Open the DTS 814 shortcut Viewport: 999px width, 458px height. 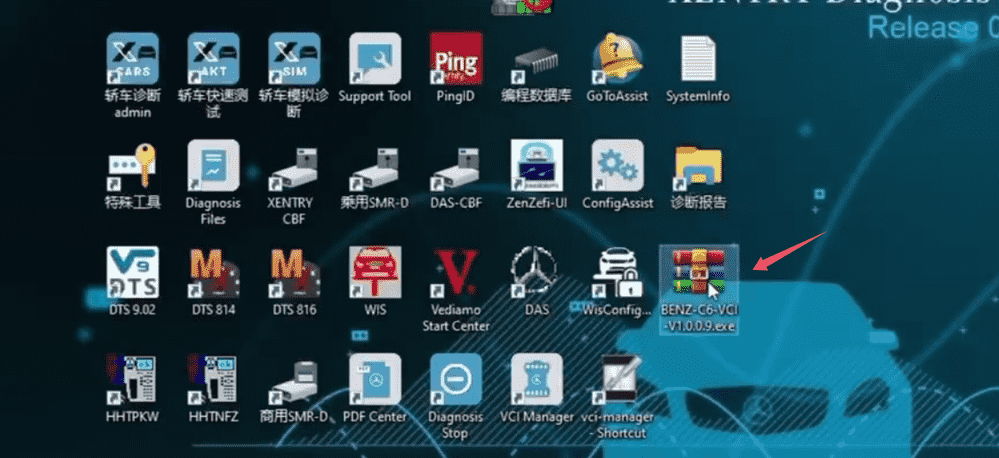pyautogui.click(x=213, y=272)
